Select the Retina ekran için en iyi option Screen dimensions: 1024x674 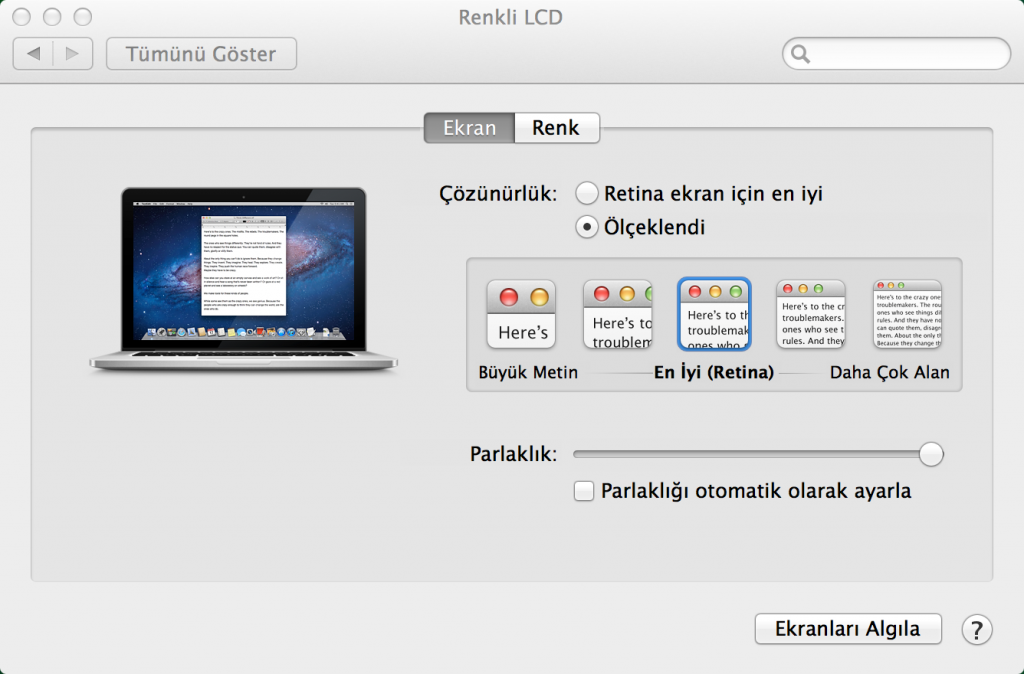click(587, 193)
